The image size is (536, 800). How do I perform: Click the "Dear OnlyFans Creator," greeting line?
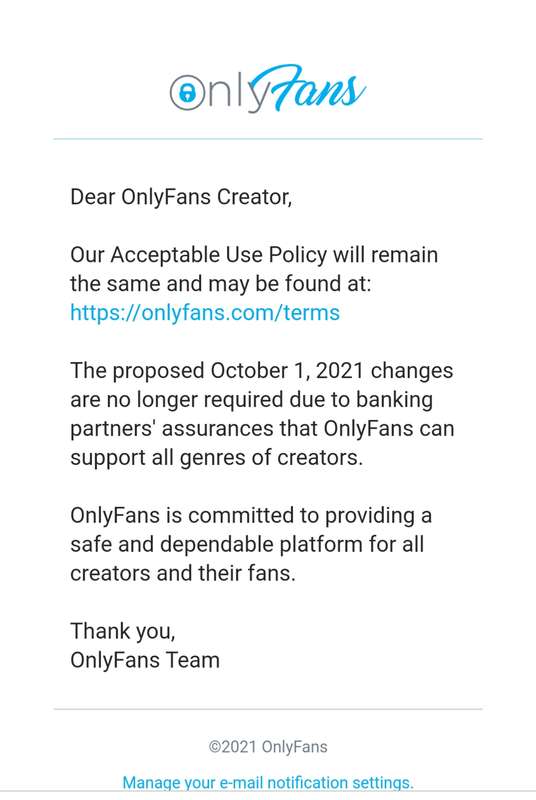pos(181,197)
